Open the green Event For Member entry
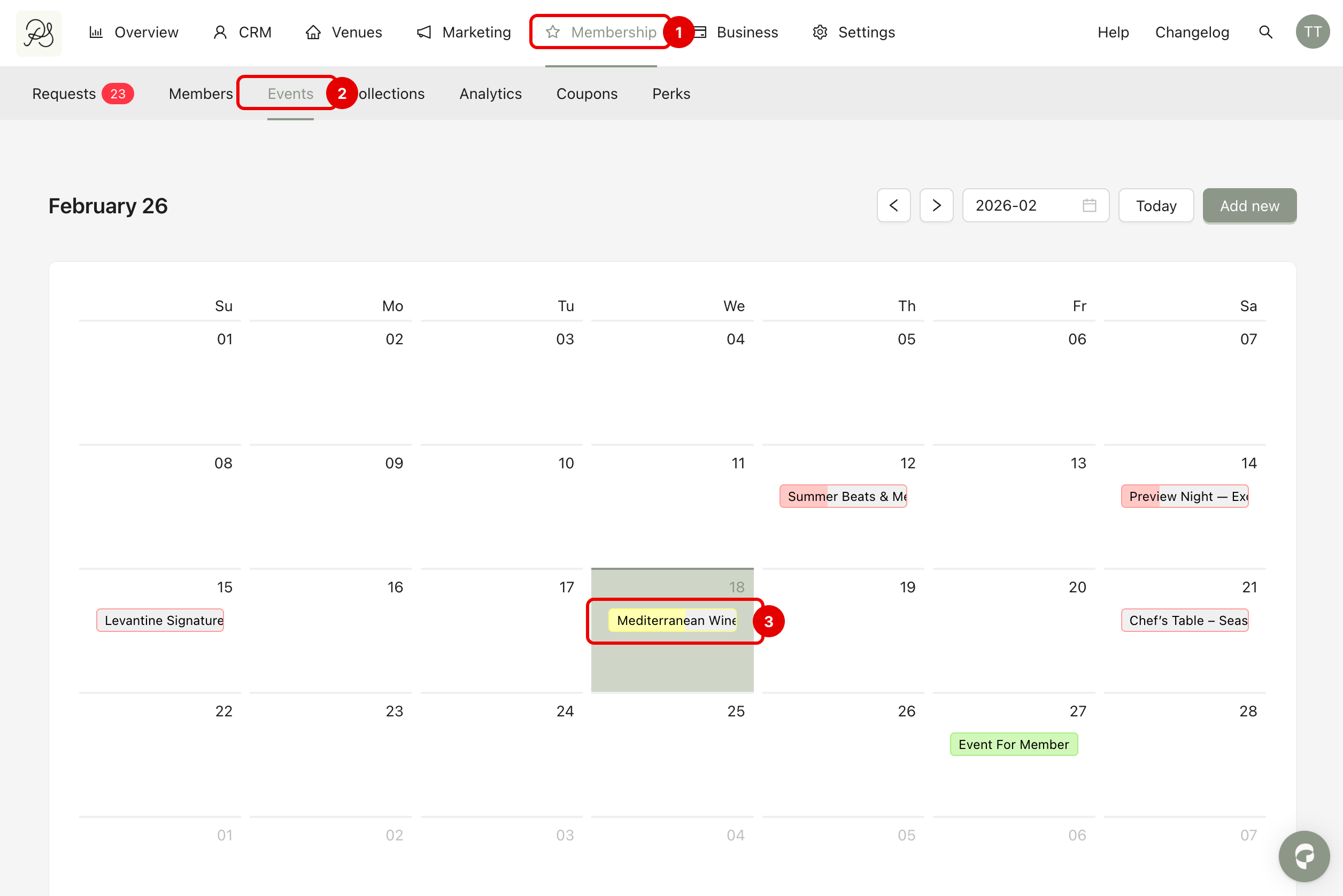 pyautogui.click(x=1013, y=745)
